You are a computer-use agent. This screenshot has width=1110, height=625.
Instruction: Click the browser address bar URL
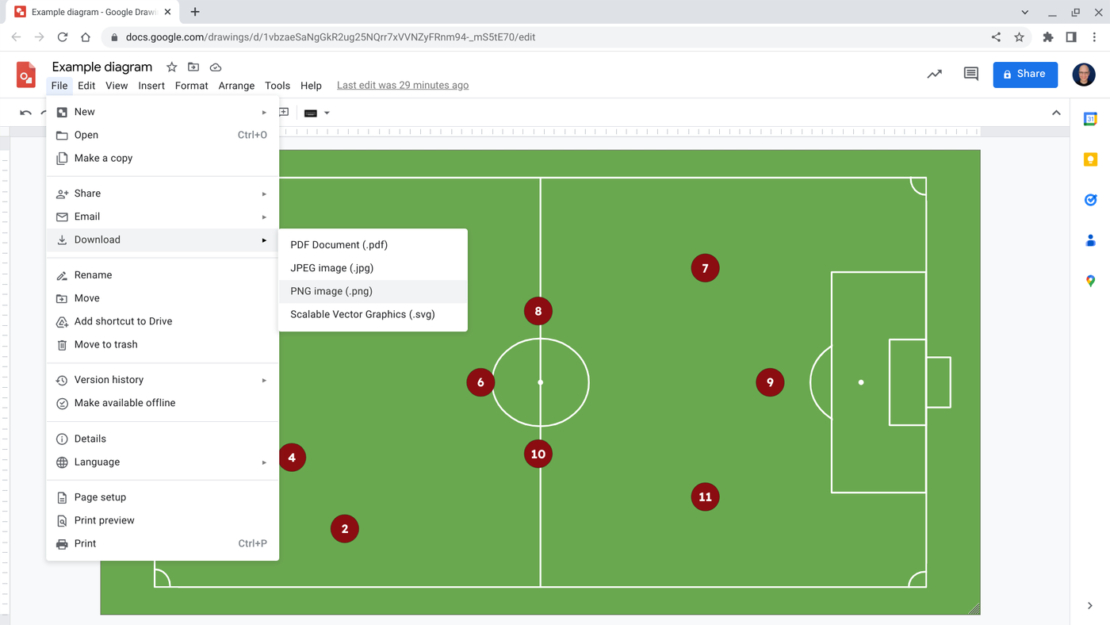[x=330, y=37]
